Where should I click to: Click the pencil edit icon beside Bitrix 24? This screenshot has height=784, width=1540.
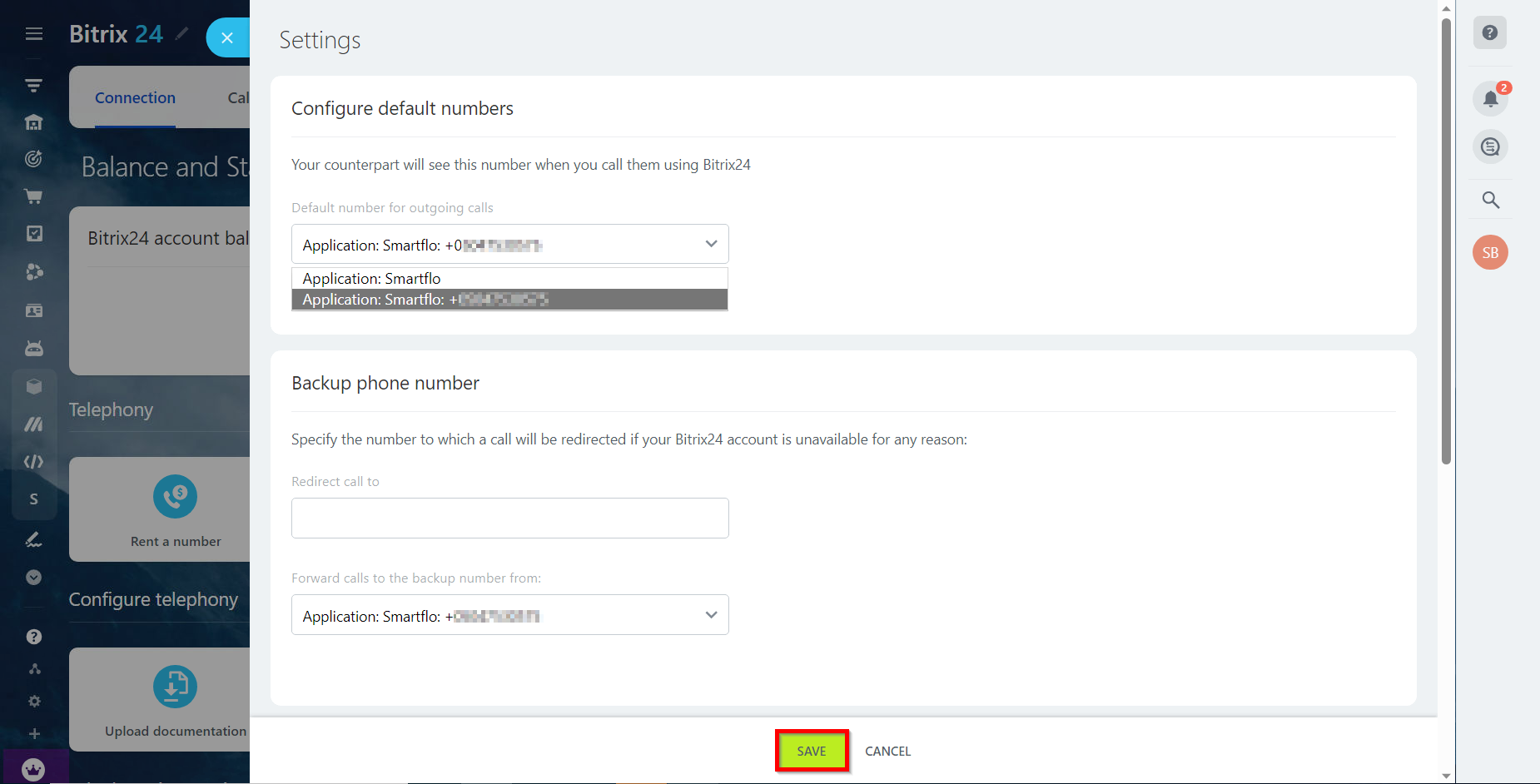pos(182,34)
